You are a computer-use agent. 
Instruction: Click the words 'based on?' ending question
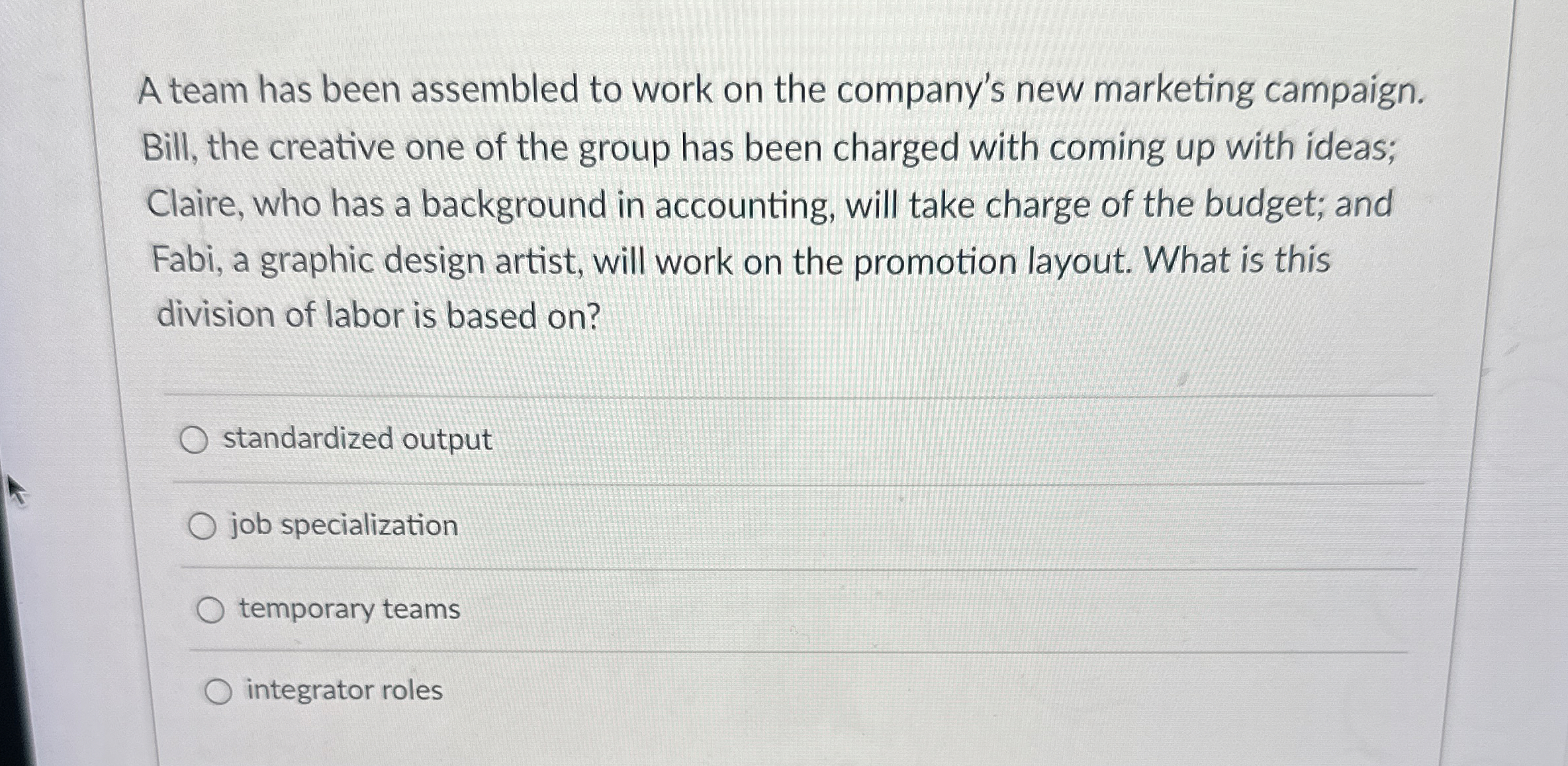coord(524,316)
